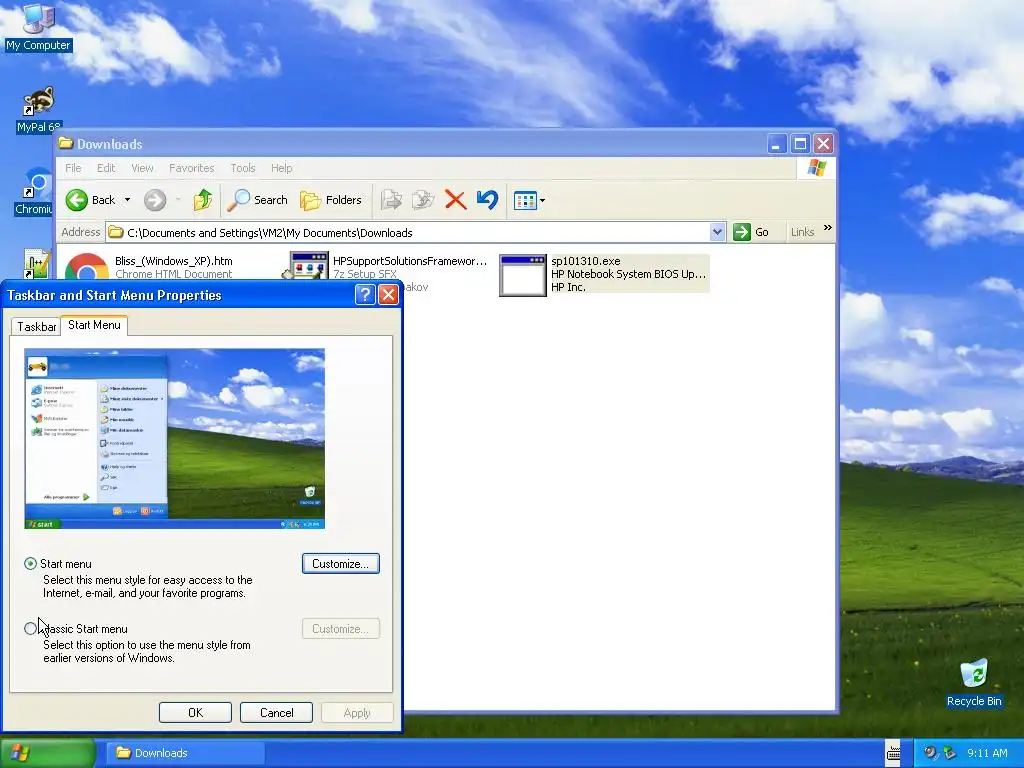Click the Undo toolbar icon
Screen dimensions: 1024x768
point(487,200)
